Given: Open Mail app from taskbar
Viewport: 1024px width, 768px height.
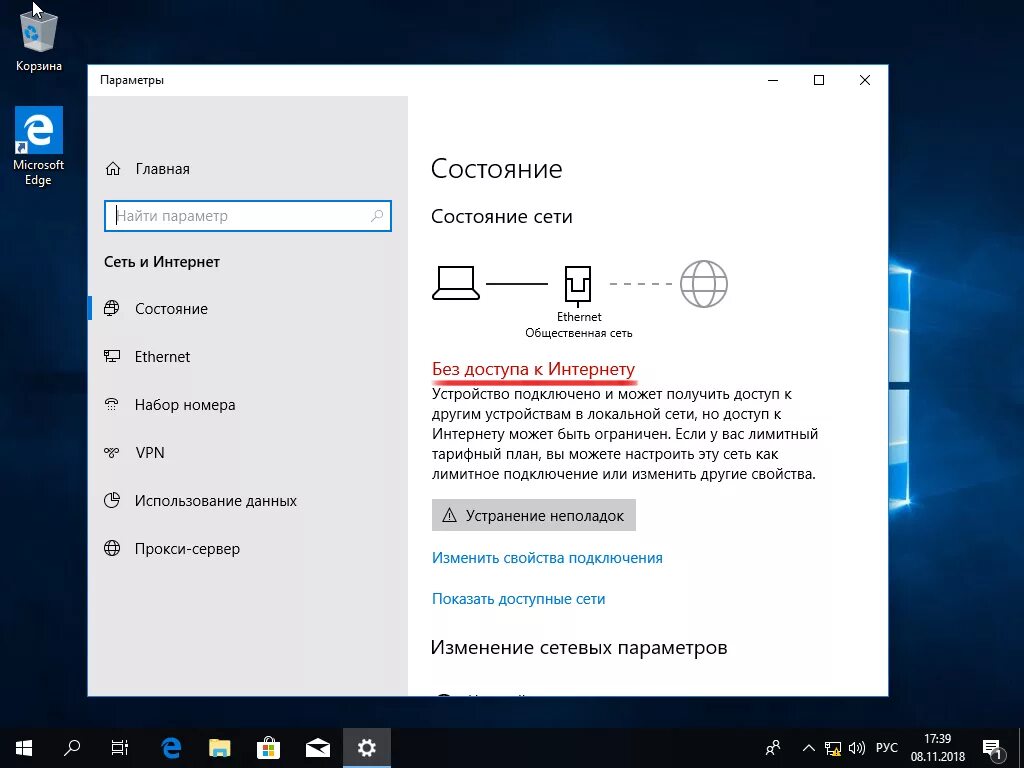Looking at the screenshot, I should tap(317, 748).
